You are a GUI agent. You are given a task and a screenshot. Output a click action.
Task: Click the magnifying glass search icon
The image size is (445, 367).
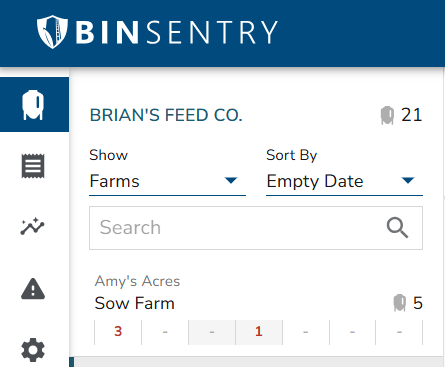click(x=397, y=228)
